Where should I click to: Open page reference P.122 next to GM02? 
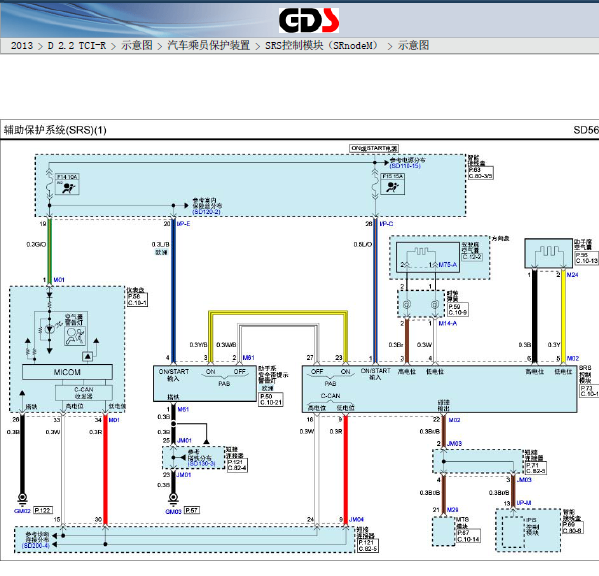point(43,510)
